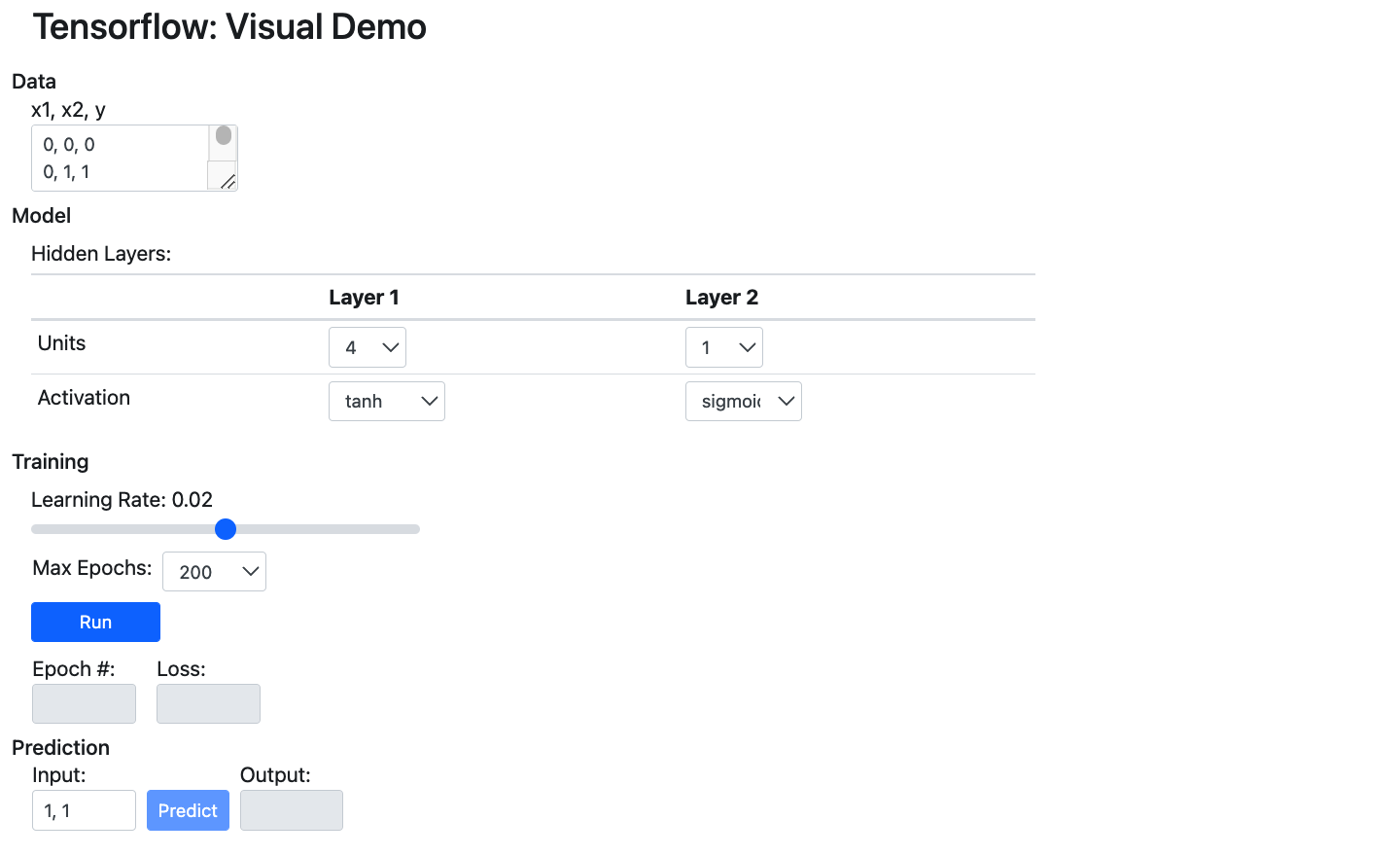1400x856 pixels.
Task: Click the 'Input:' label in Prediction
Action: pyautogui.click(x=59, y=775)
